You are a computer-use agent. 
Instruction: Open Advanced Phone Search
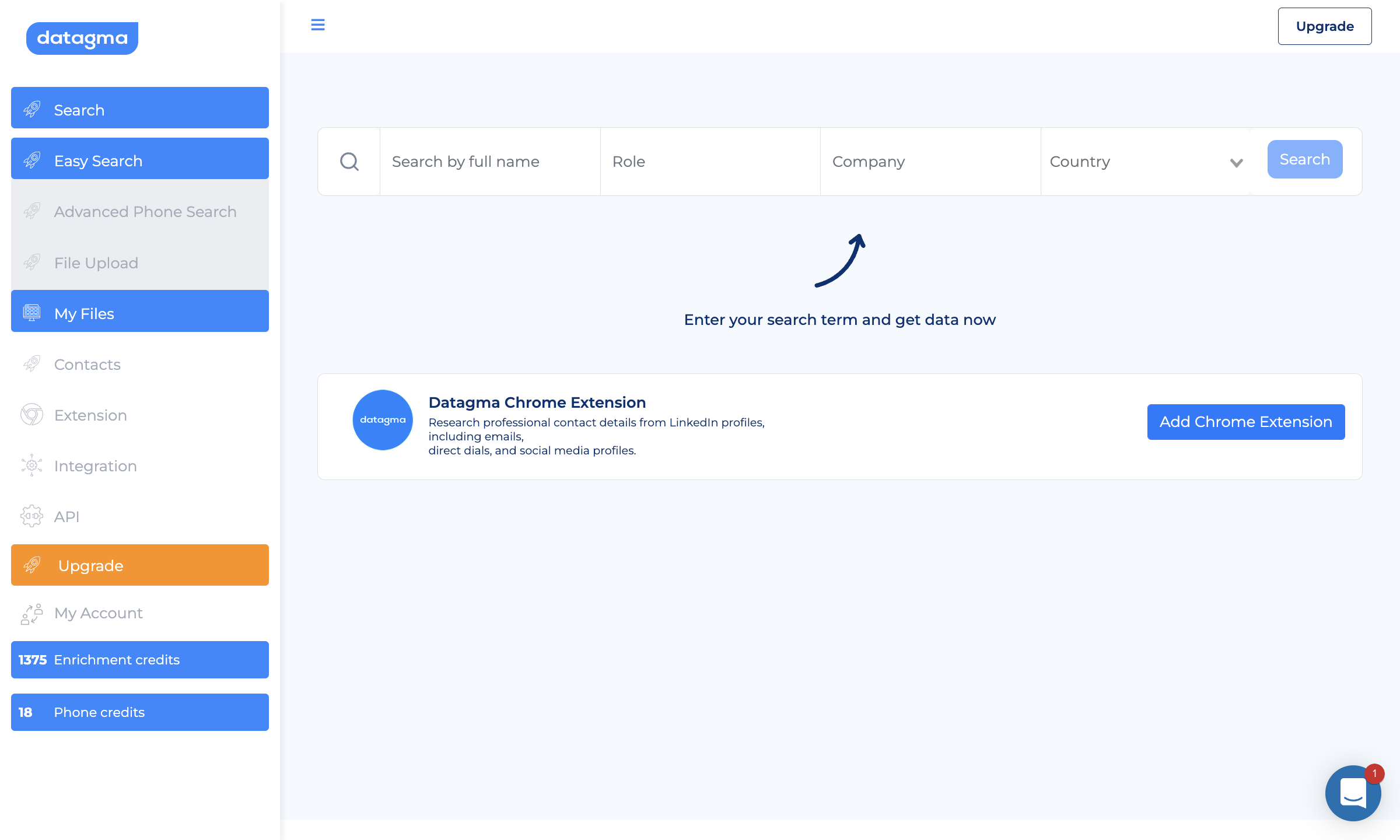coord(145,212)
